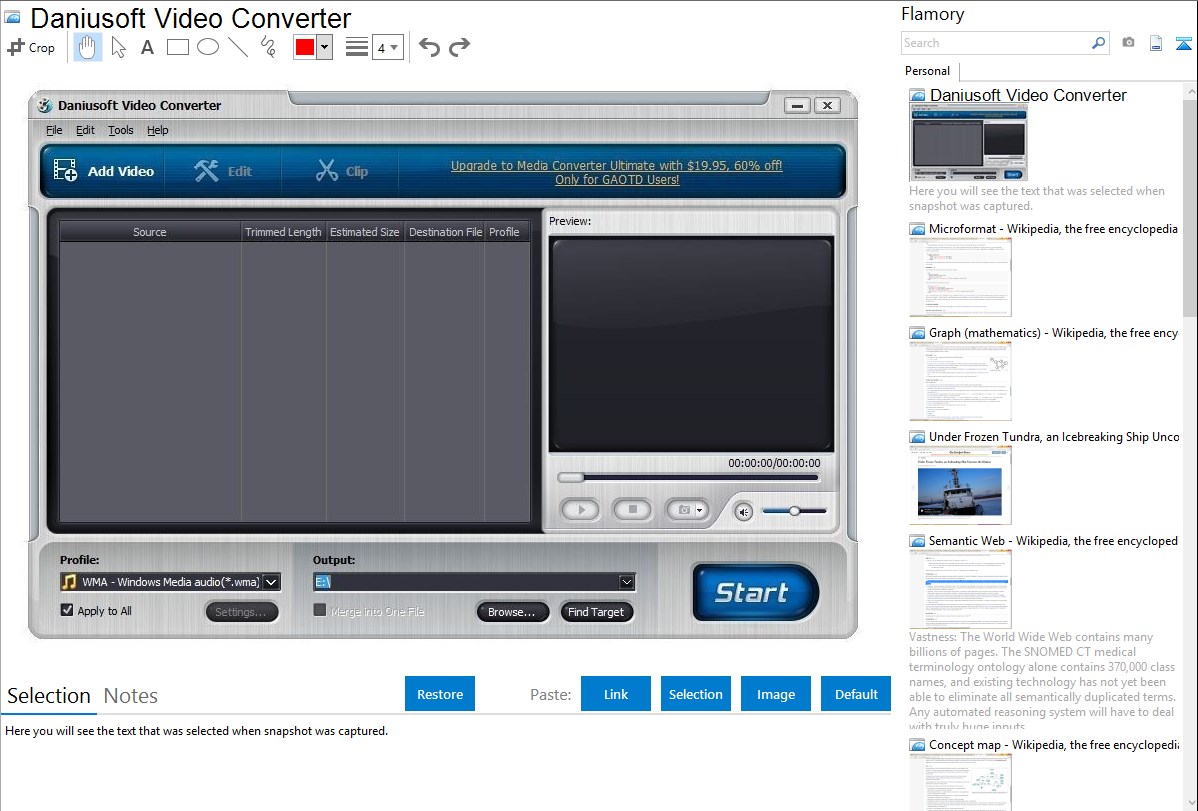The width and height of the screenshot is (1198, 811).
Task: Switch to the Notes tab
Action: [131, 696]
